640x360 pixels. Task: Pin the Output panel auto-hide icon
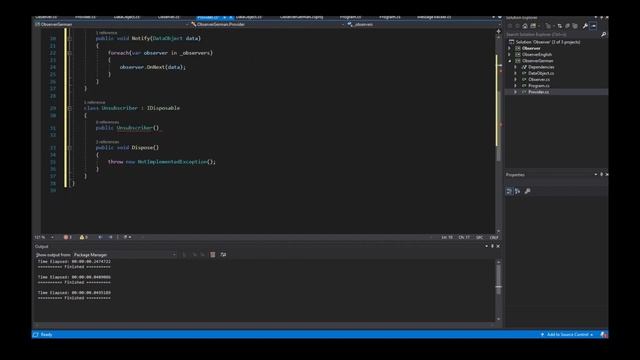click(x=492, y=246)
